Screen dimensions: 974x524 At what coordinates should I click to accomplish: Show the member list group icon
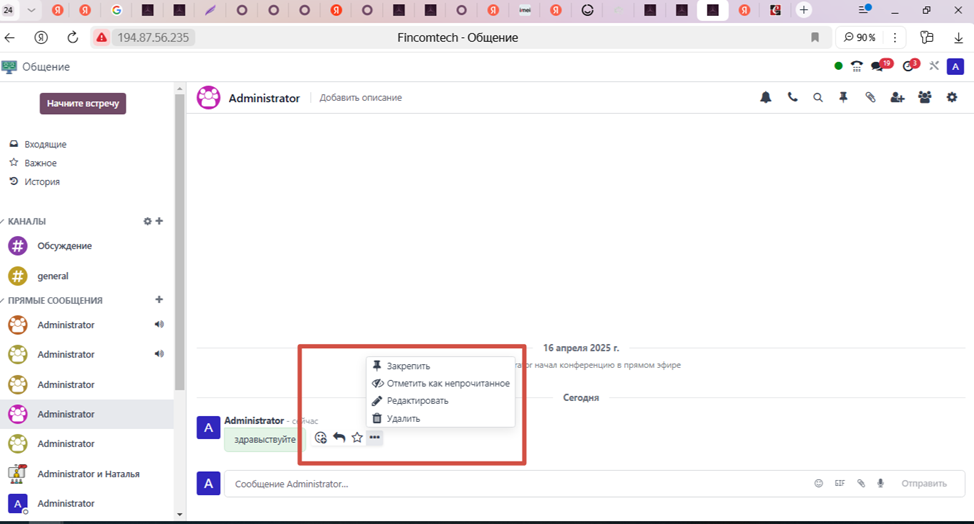924,98
